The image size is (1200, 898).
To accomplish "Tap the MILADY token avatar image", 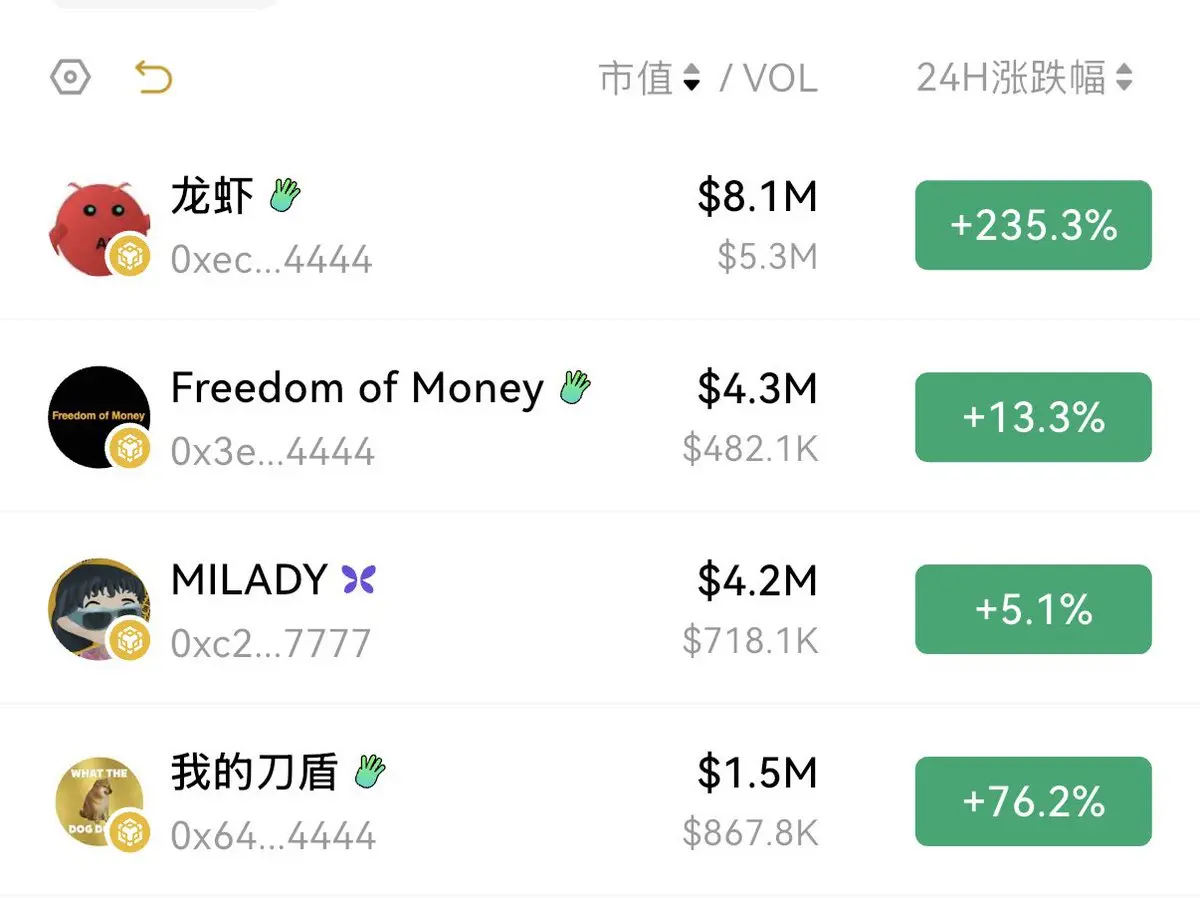I will pyautogui.click(x=99, y=609).
